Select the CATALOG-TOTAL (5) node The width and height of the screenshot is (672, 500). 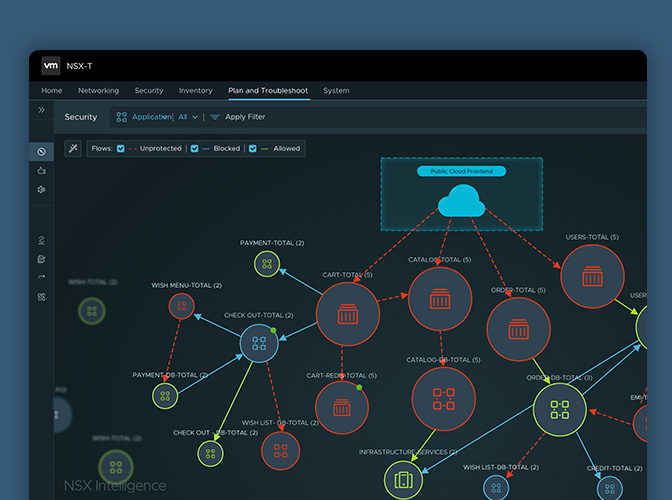click(440, 299)
